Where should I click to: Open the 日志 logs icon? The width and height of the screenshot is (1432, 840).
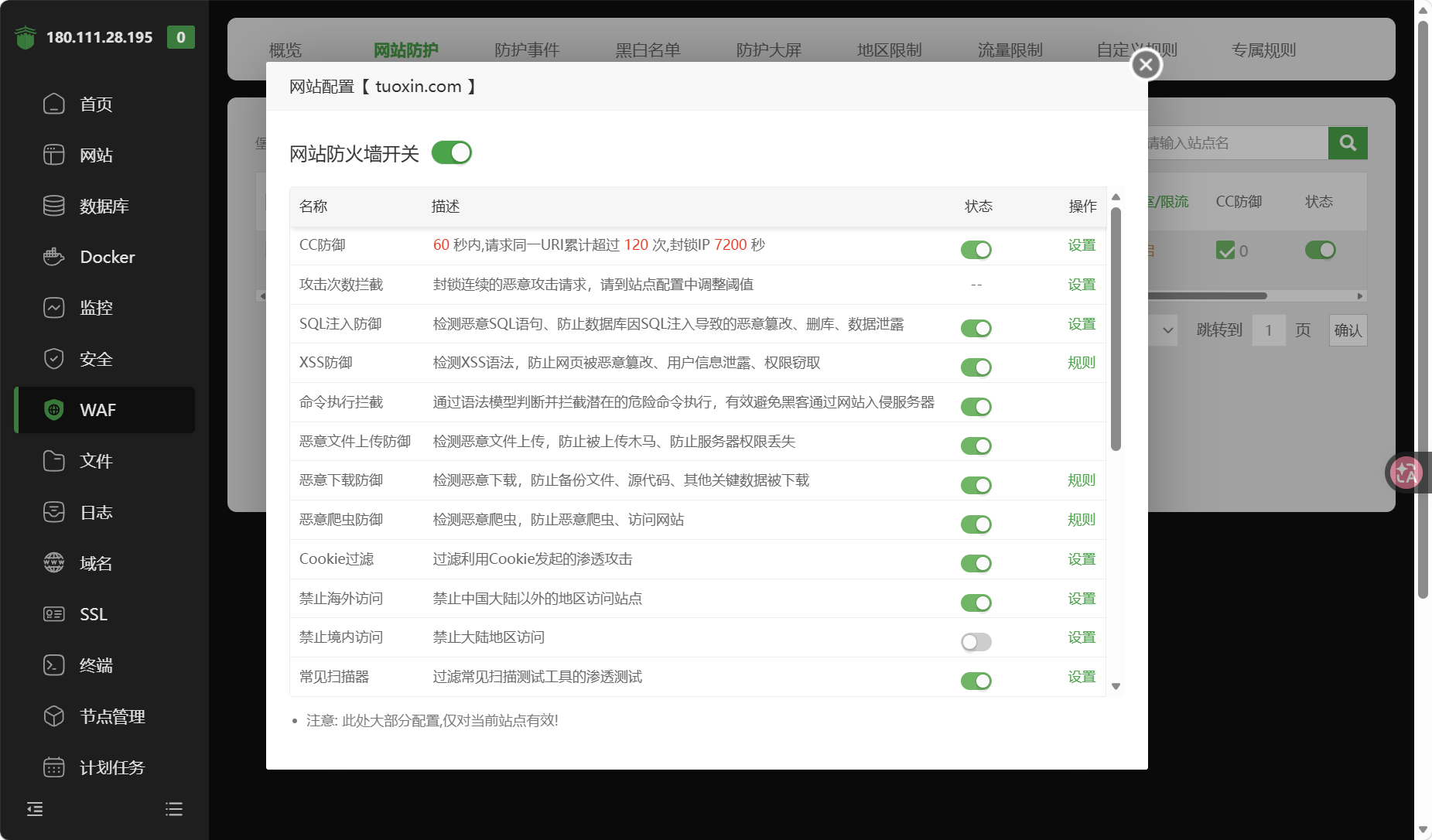[53, 512]
